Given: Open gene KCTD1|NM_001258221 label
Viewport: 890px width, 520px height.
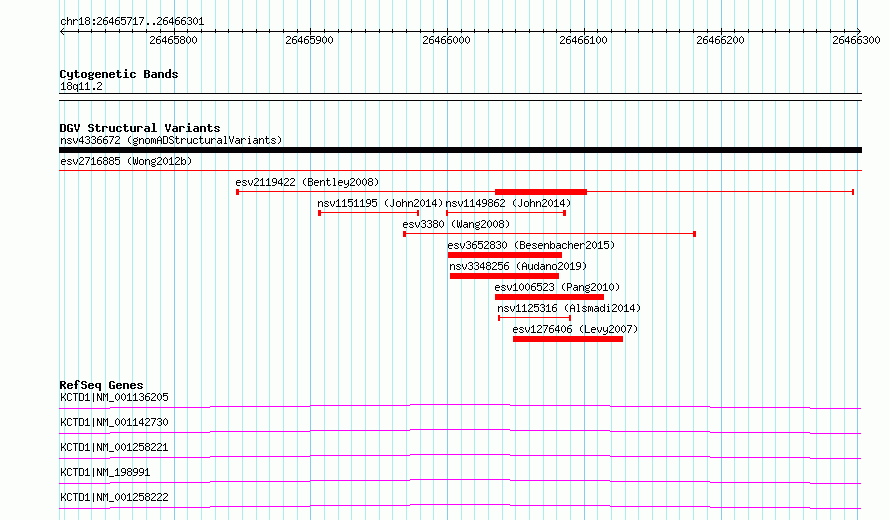Looking at the screenshot, I should (x=114, y=447).
